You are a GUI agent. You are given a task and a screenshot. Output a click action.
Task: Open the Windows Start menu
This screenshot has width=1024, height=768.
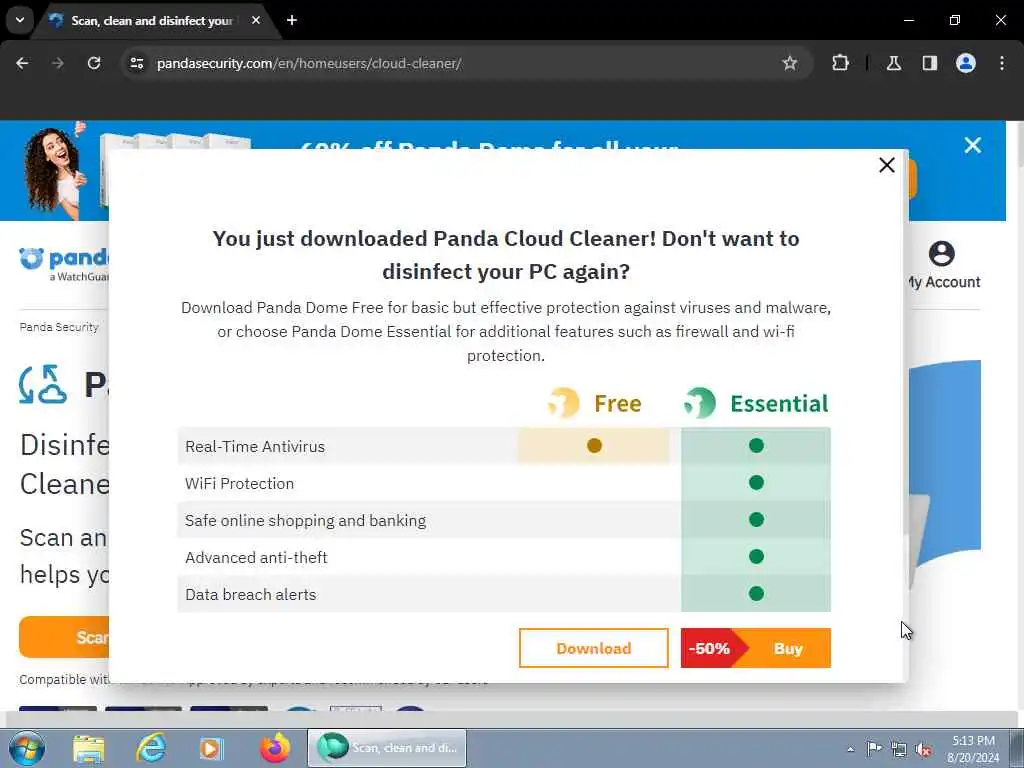(x=26, y=748)
